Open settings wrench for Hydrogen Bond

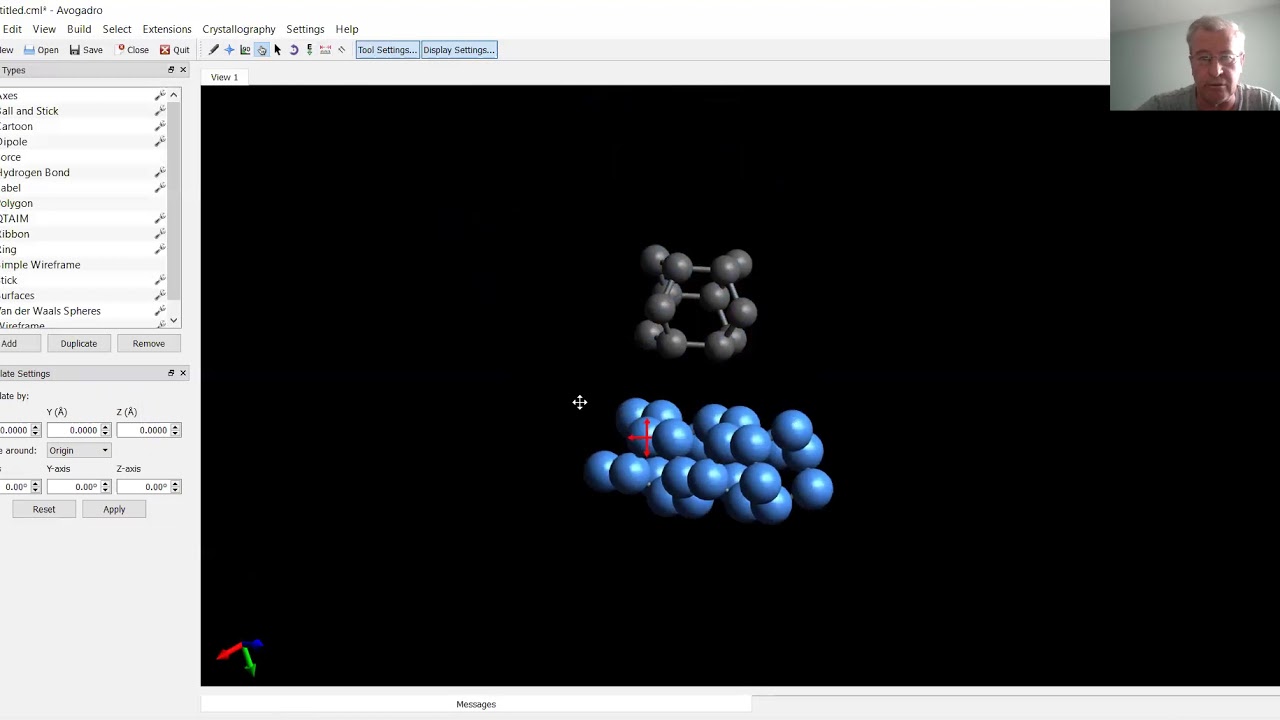pos(159,173)
